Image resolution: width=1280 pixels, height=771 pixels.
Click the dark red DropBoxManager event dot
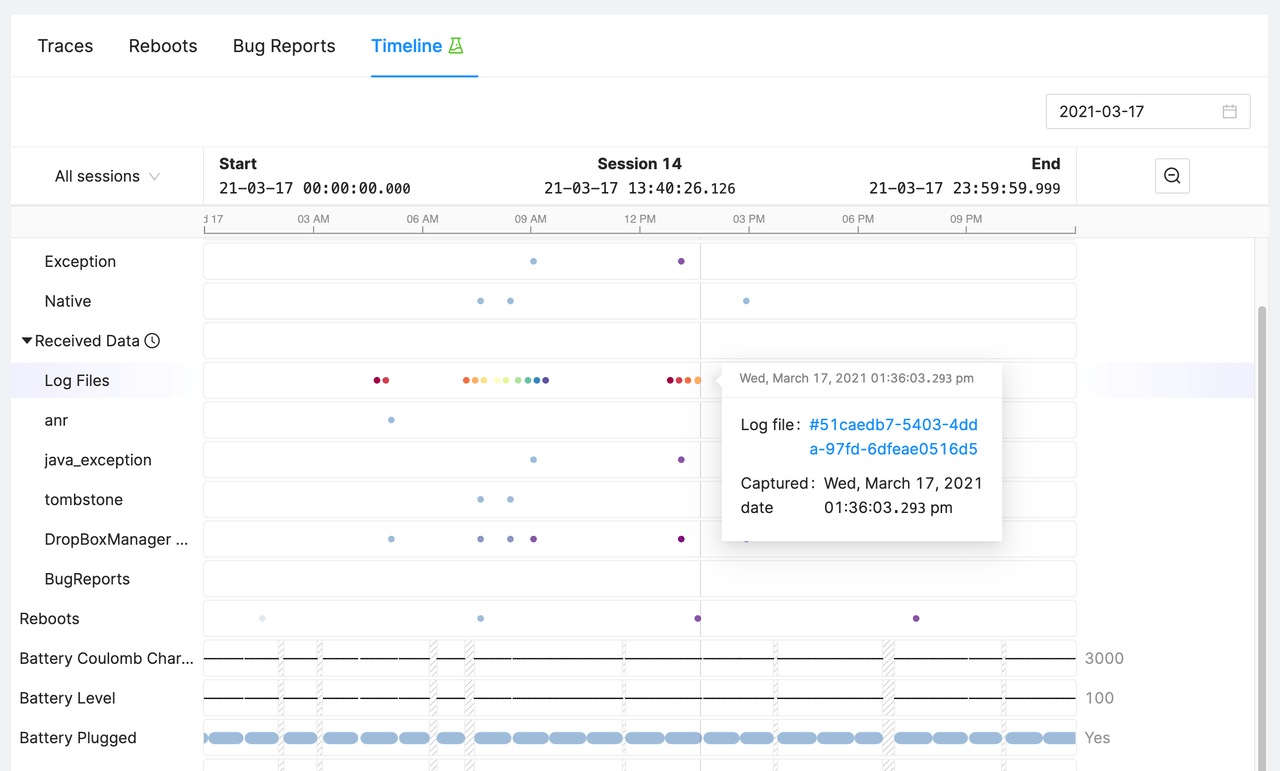(x=681, y=539)
